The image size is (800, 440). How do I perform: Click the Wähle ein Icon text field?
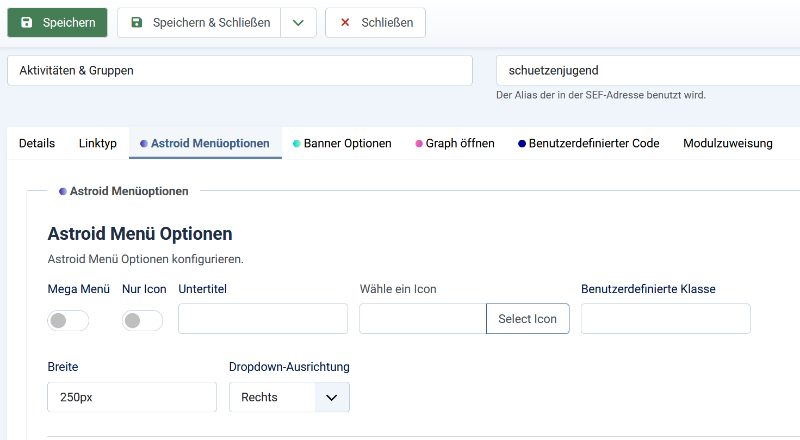point(422,319)
